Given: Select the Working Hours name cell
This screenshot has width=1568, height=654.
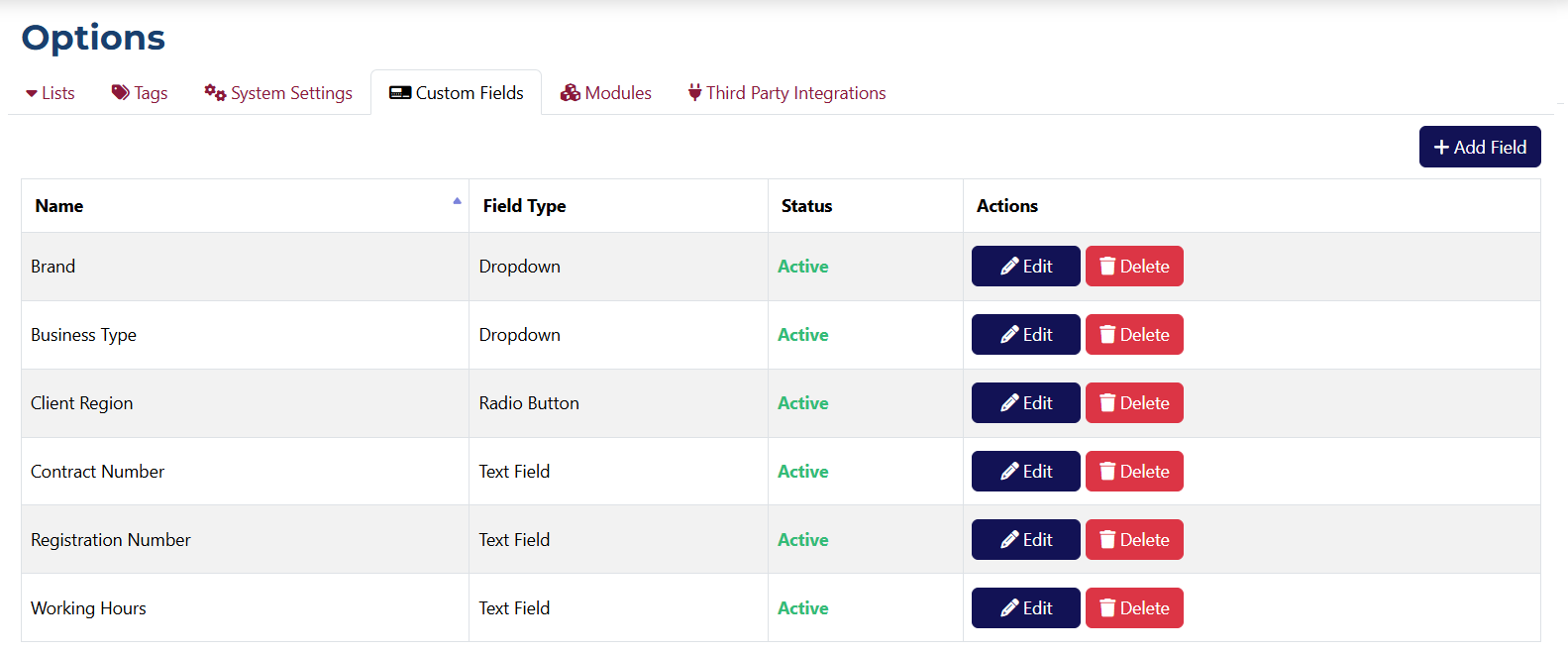Looking at the screenshot, I should pyautogui.click(x=246, y=608).
